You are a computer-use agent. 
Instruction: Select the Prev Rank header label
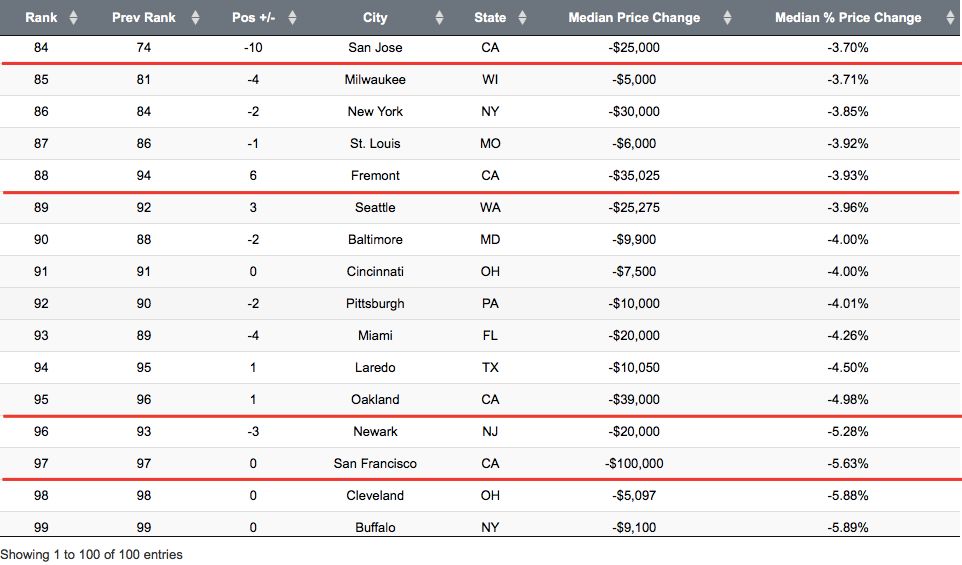tap(144, 18)
